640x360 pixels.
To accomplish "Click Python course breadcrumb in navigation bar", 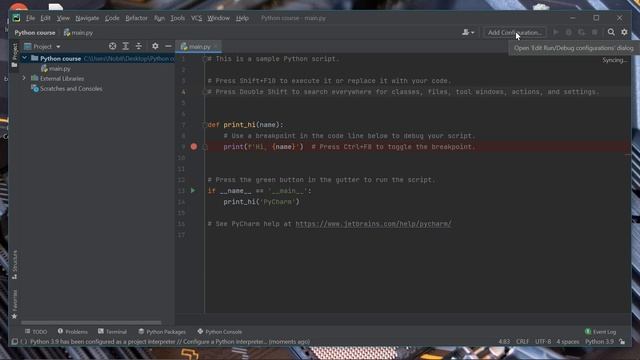I will click(35, 33).
